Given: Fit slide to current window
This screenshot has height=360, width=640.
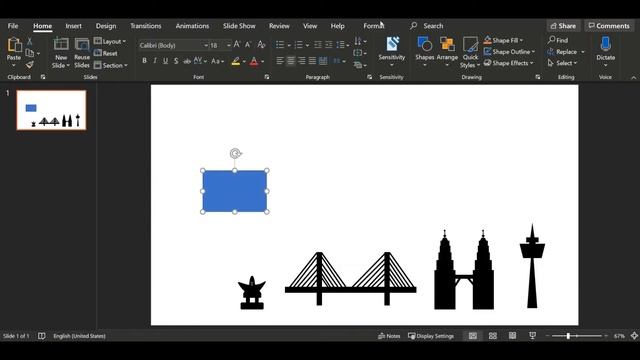Looking at the screenshot, I should tap(634, 336).
